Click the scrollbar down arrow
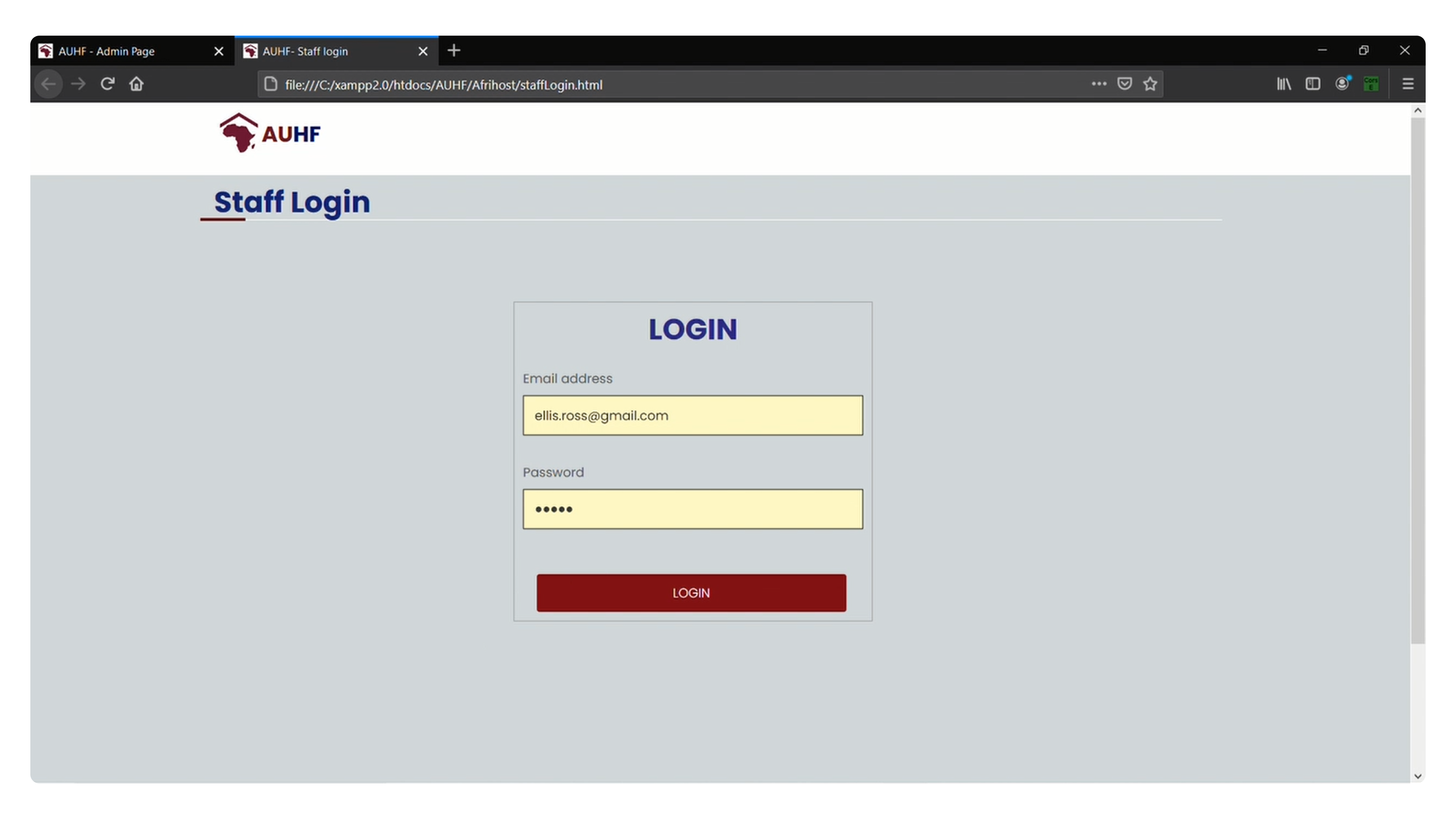 (1417, 776)
